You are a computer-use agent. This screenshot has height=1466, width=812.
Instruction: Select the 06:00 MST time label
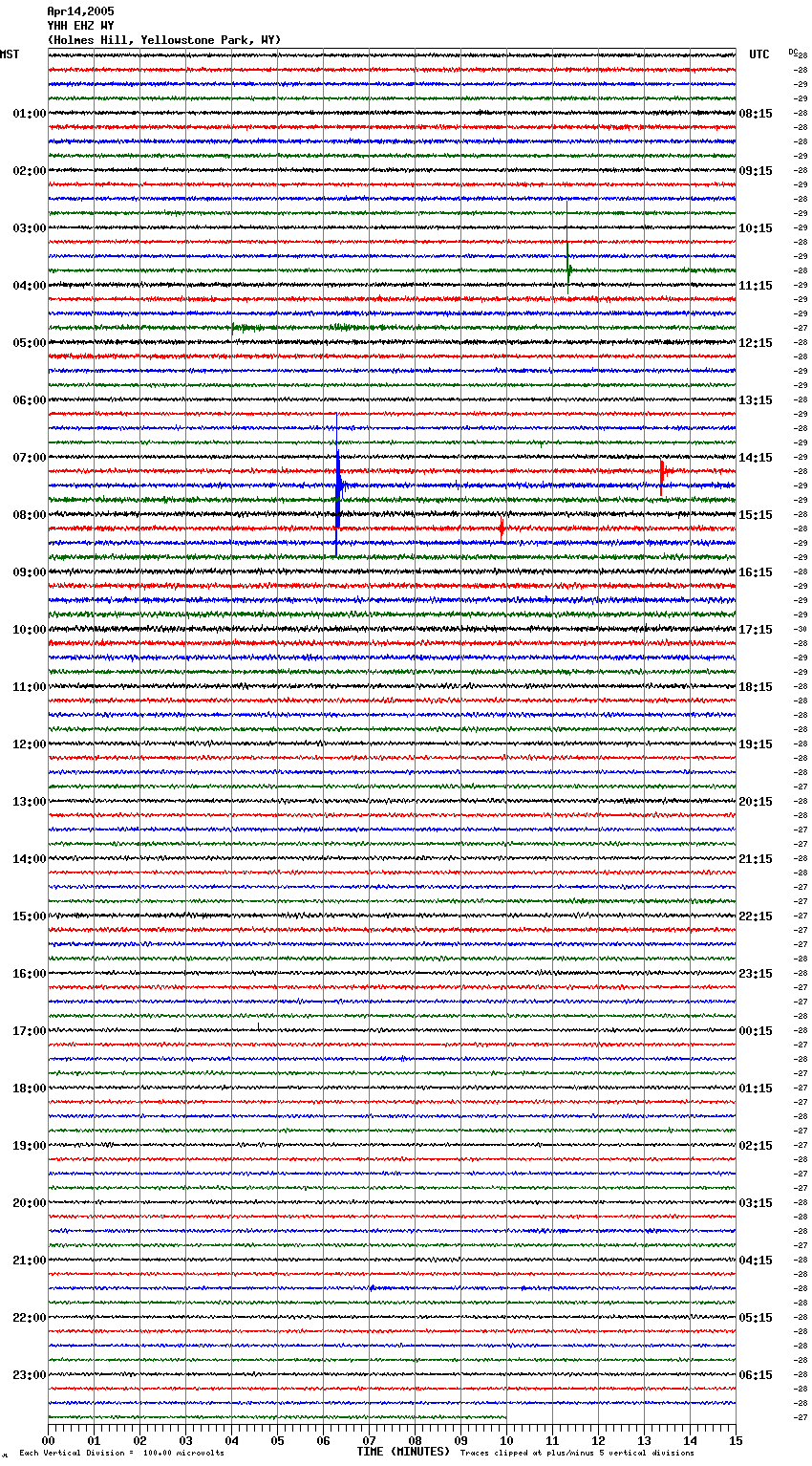30,400
